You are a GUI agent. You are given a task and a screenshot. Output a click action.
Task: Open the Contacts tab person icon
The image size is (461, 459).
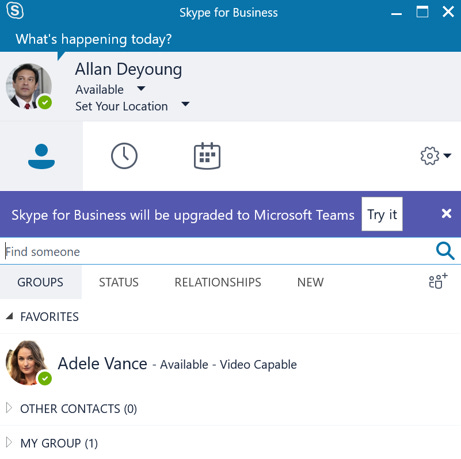click(41, 156)
